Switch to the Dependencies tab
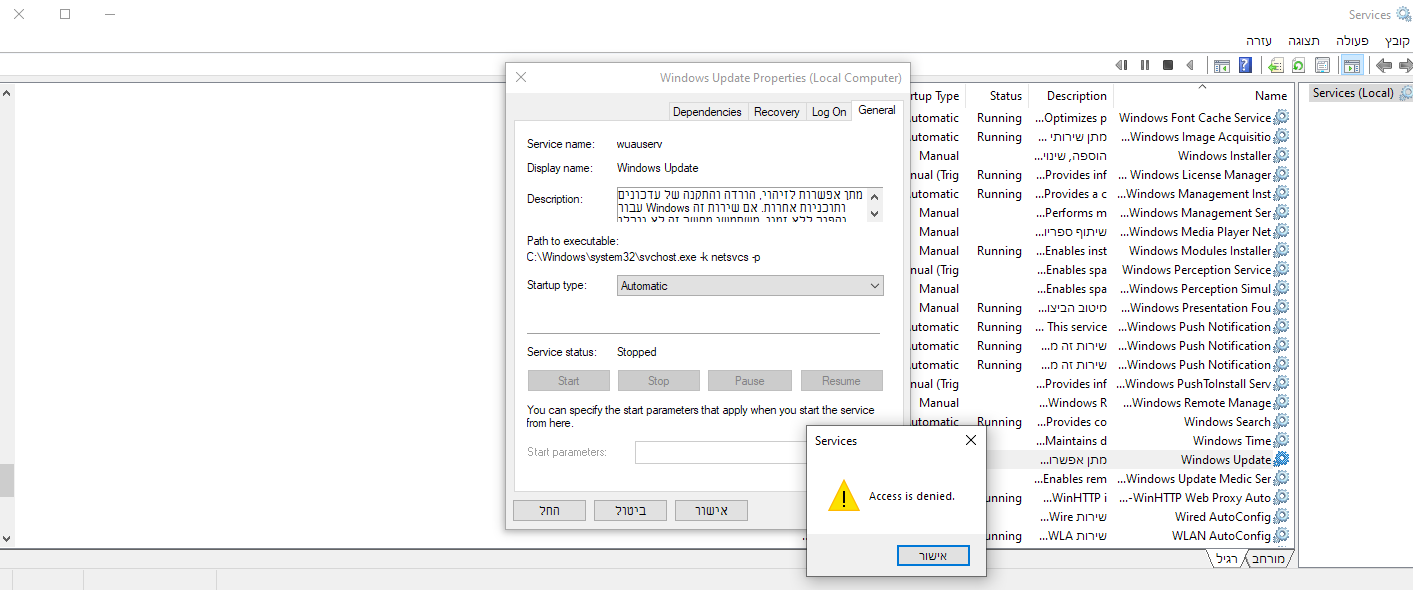1413x590 pixels. click(x=708, y=112)
